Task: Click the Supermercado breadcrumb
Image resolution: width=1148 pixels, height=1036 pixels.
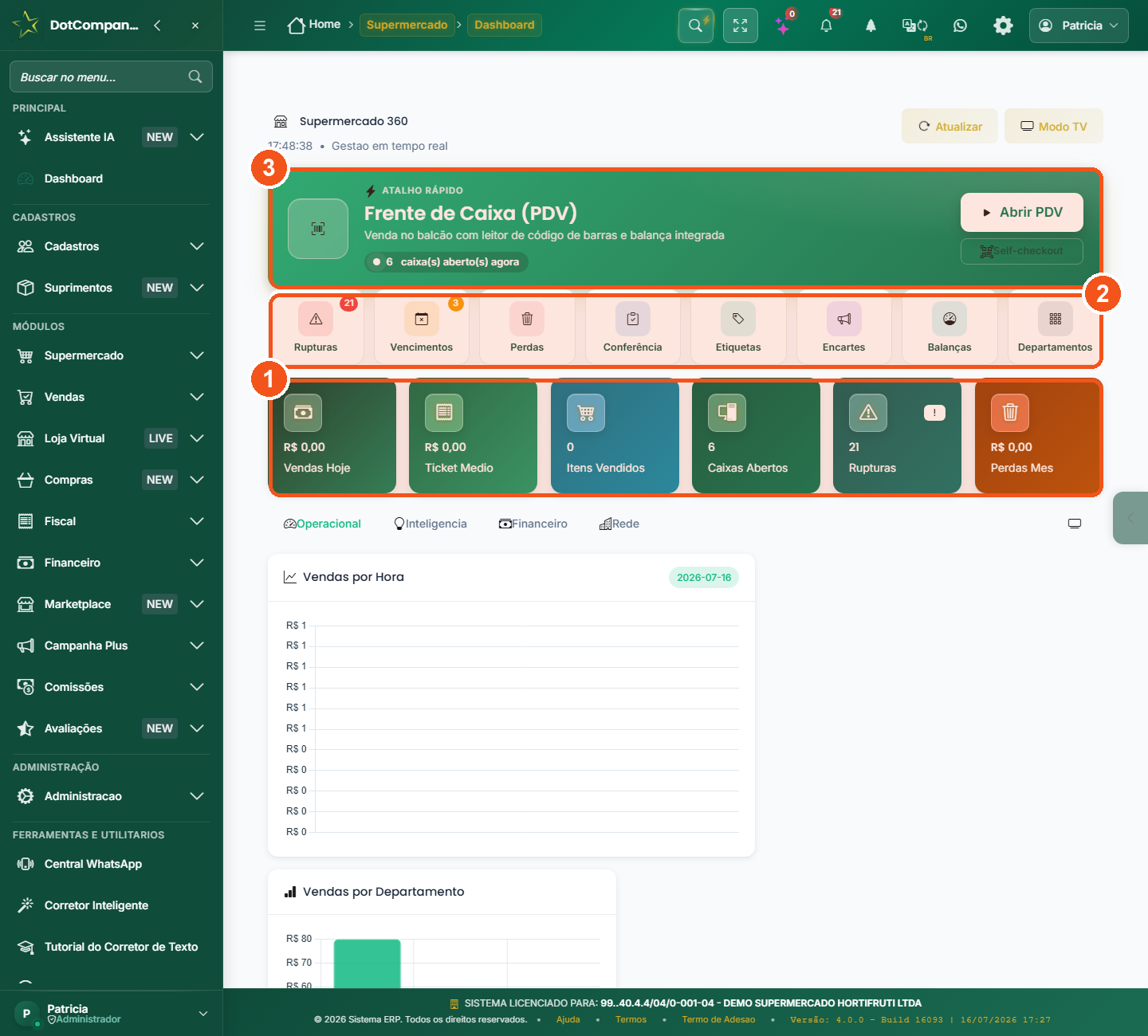Action: [x=407, y=25]
